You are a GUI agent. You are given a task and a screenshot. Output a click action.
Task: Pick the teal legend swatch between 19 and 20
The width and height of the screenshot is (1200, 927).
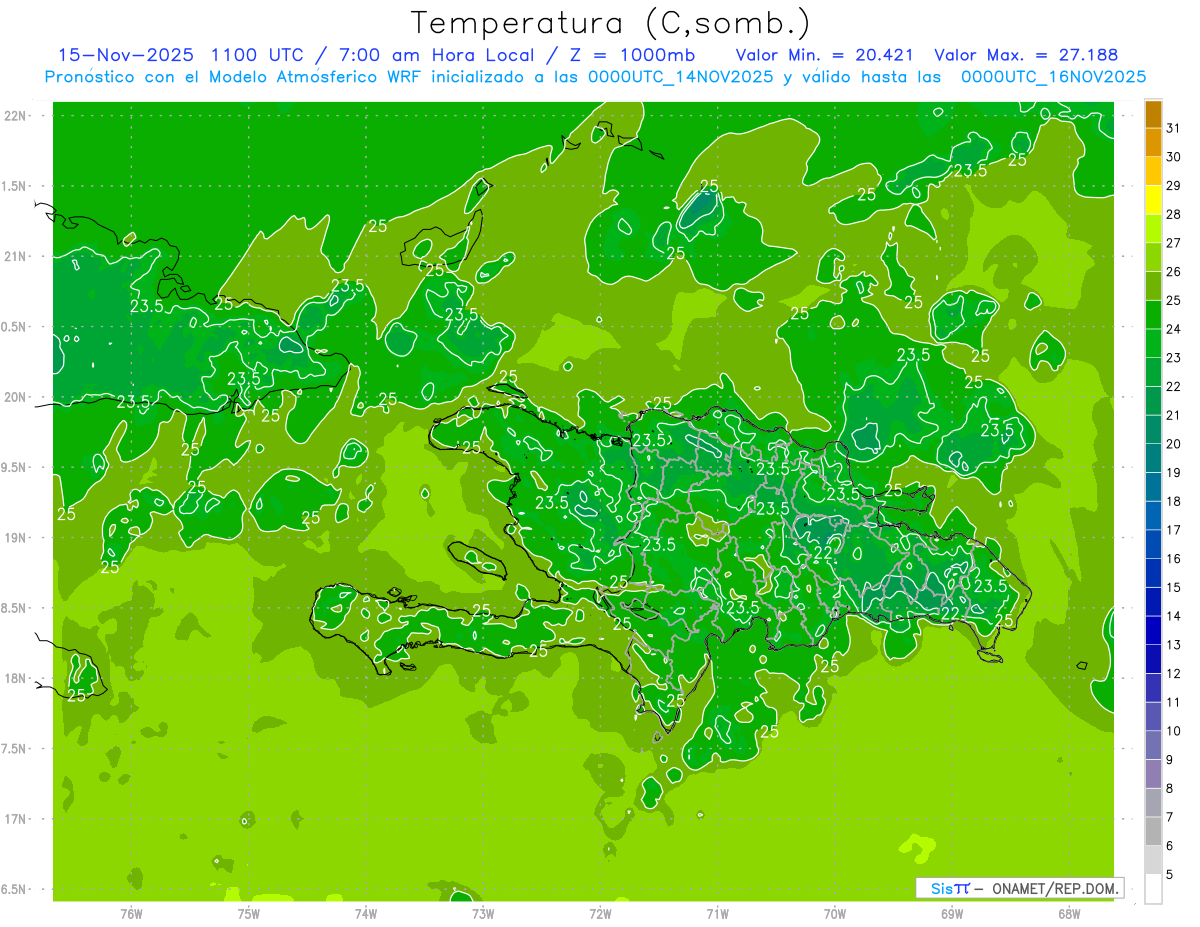click(x=1153, y=459)
